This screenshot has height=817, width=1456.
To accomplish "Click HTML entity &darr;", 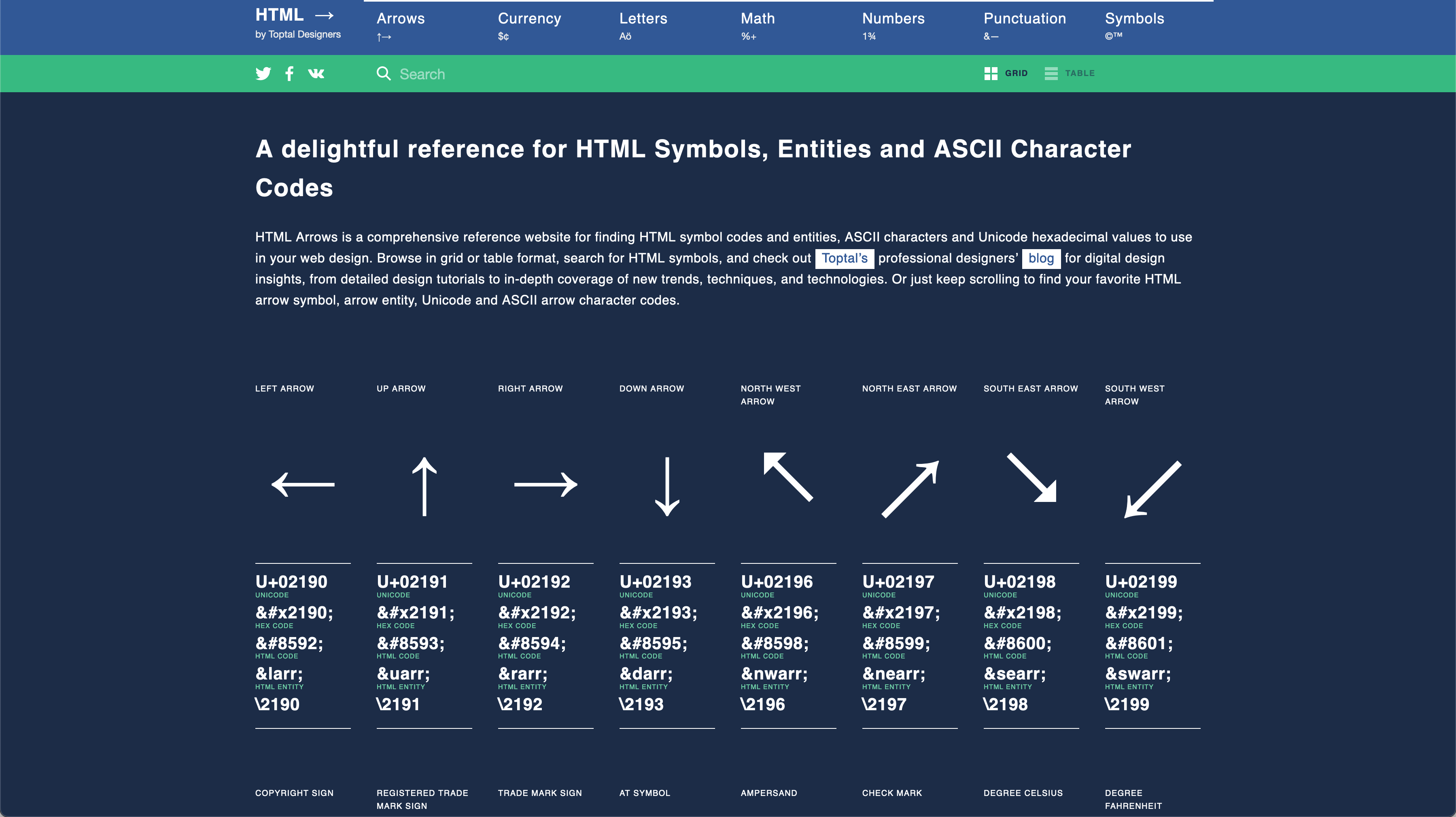I will pos(646,674).
